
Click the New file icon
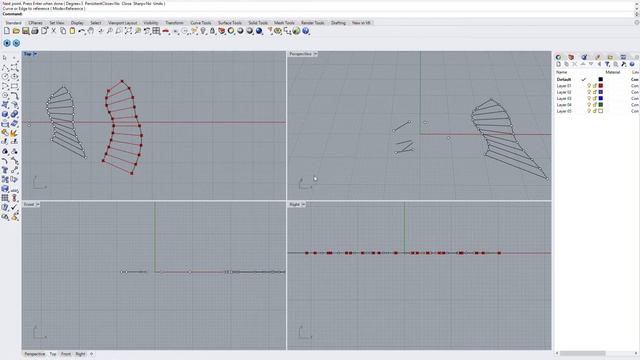7,31
